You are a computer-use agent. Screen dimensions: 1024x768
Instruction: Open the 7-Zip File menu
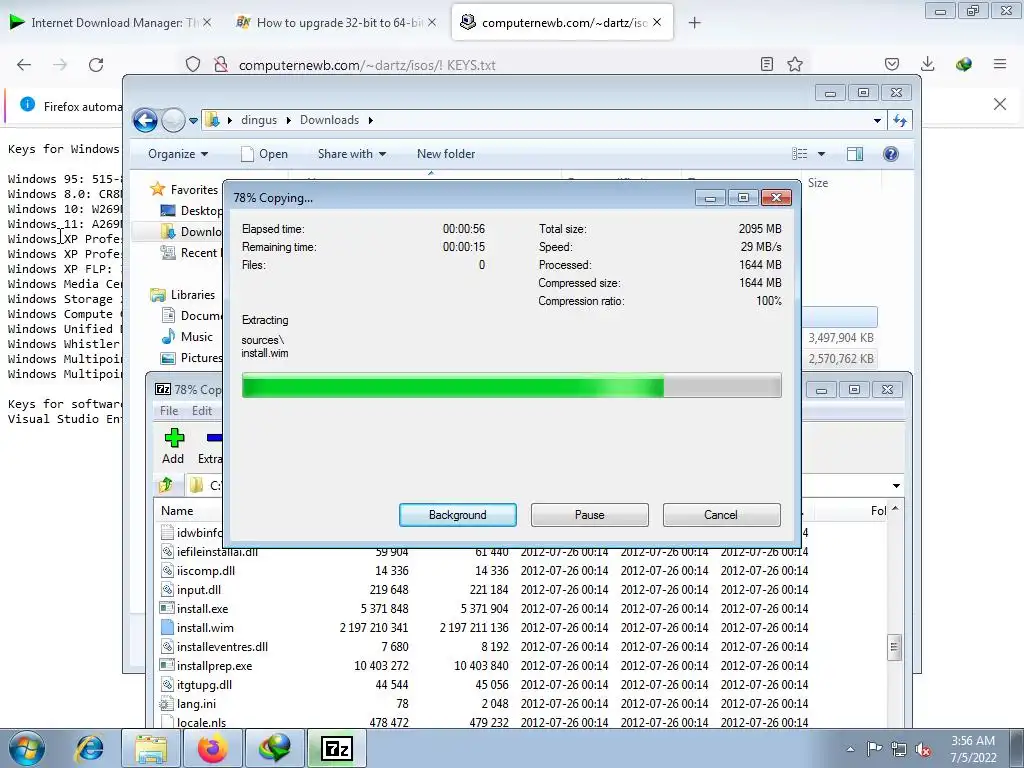coord(168,411)
